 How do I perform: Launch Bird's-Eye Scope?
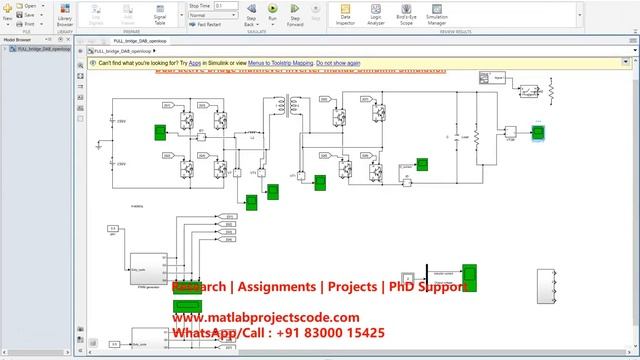click(x=406, y=15)
